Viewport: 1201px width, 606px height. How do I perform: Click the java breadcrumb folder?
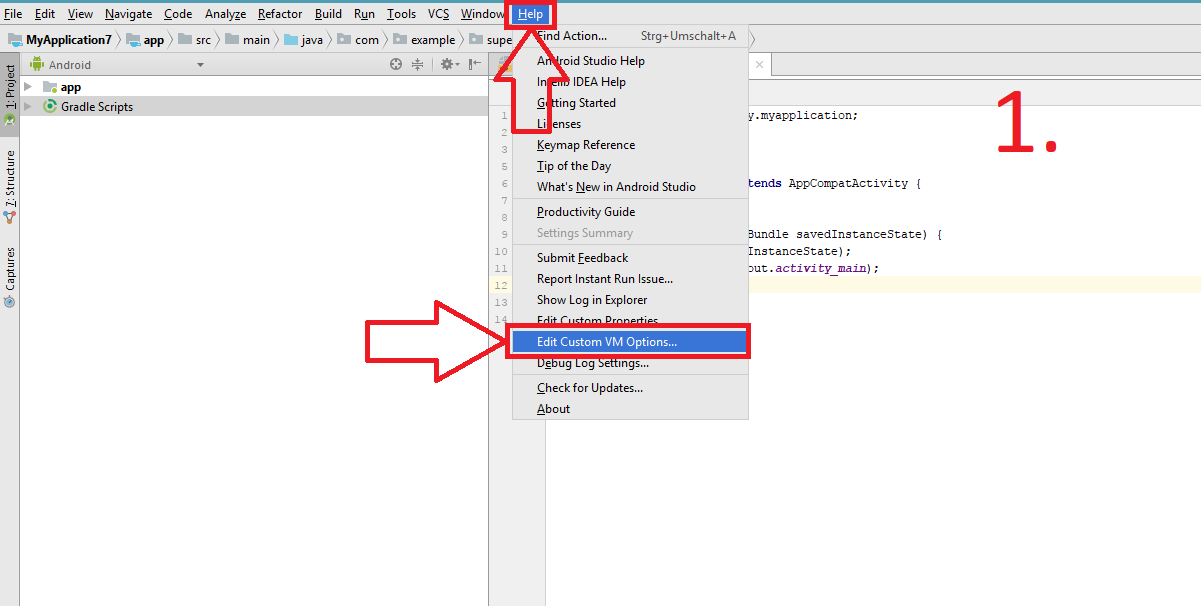304,40
